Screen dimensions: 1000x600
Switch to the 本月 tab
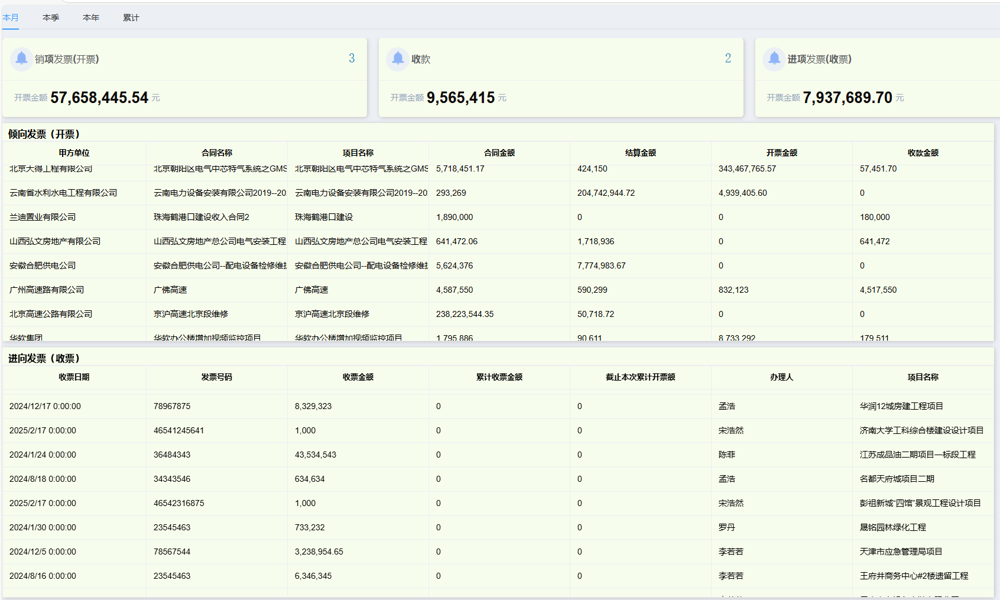click(x=10, y=18)
